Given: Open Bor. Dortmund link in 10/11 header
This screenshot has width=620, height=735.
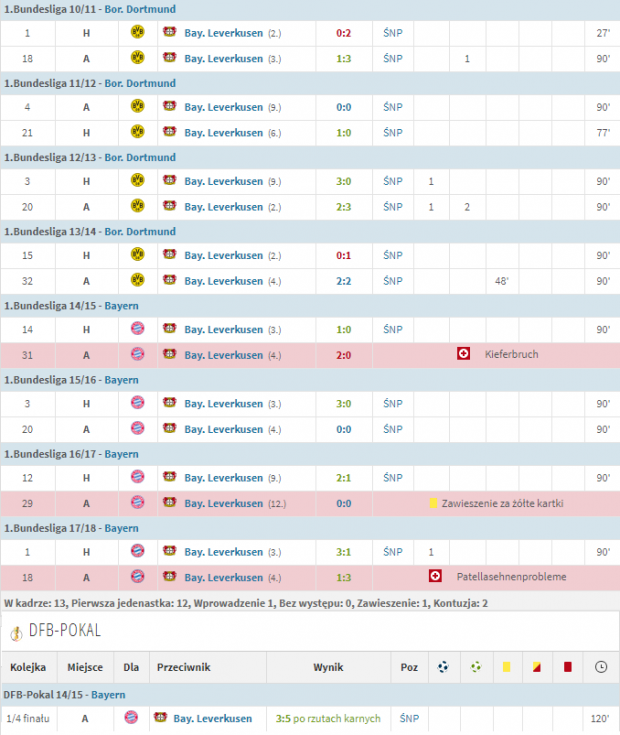Looking at the screenshot, I should click(x=140, y=9).
